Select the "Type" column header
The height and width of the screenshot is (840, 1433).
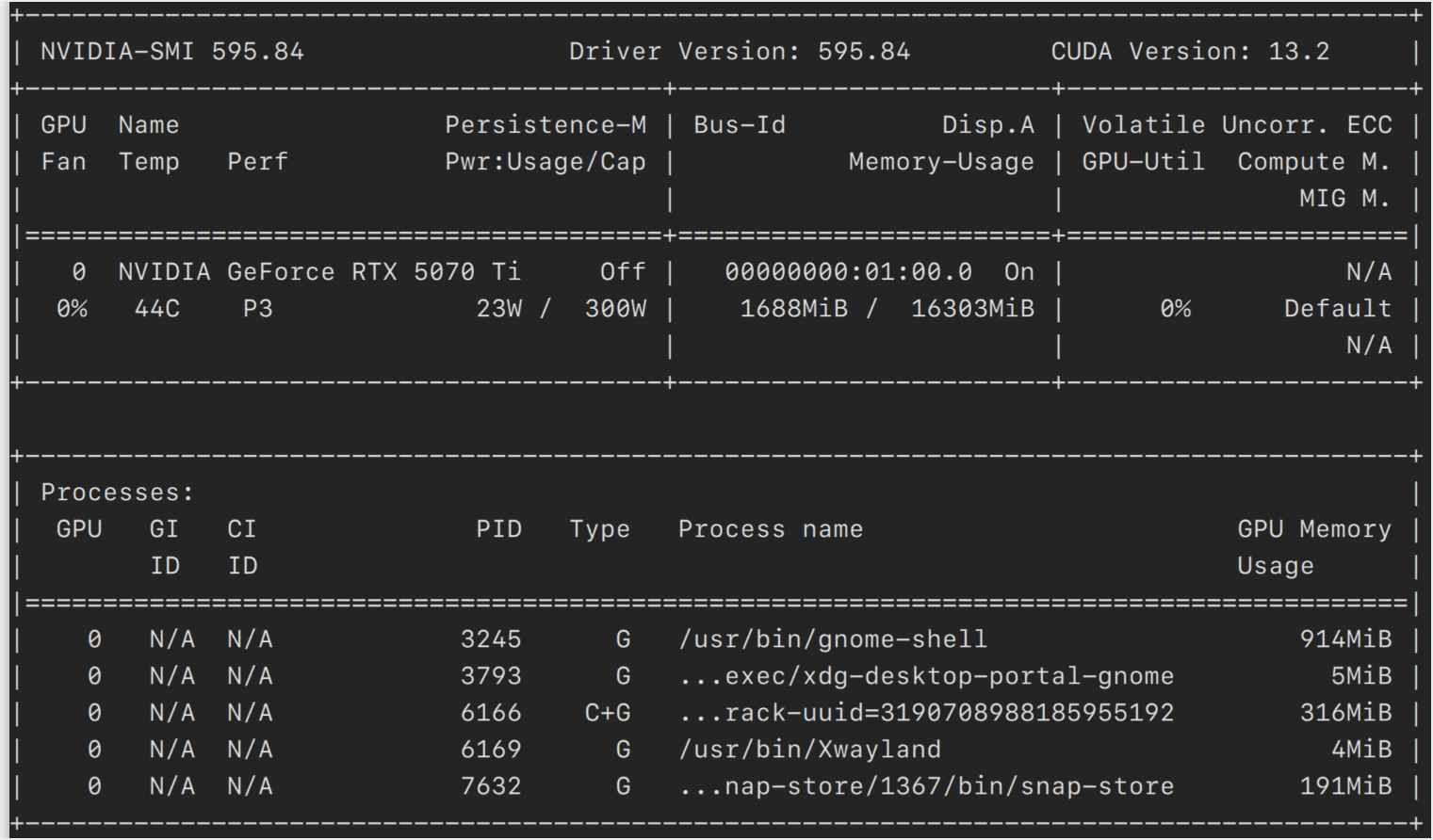[x=600, y=529]
